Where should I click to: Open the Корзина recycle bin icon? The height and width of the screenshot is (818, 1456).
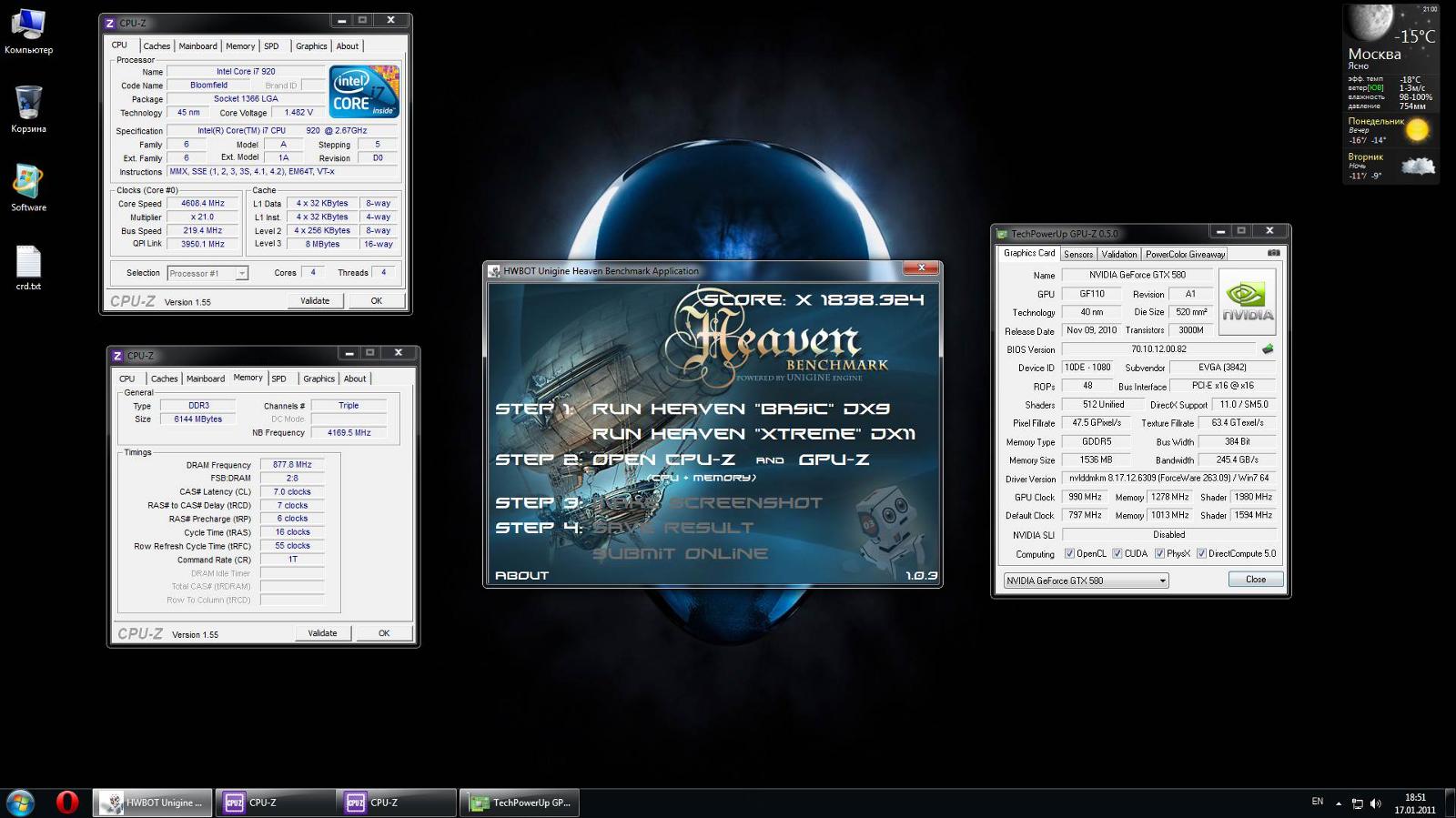click(x=28, y=110)
